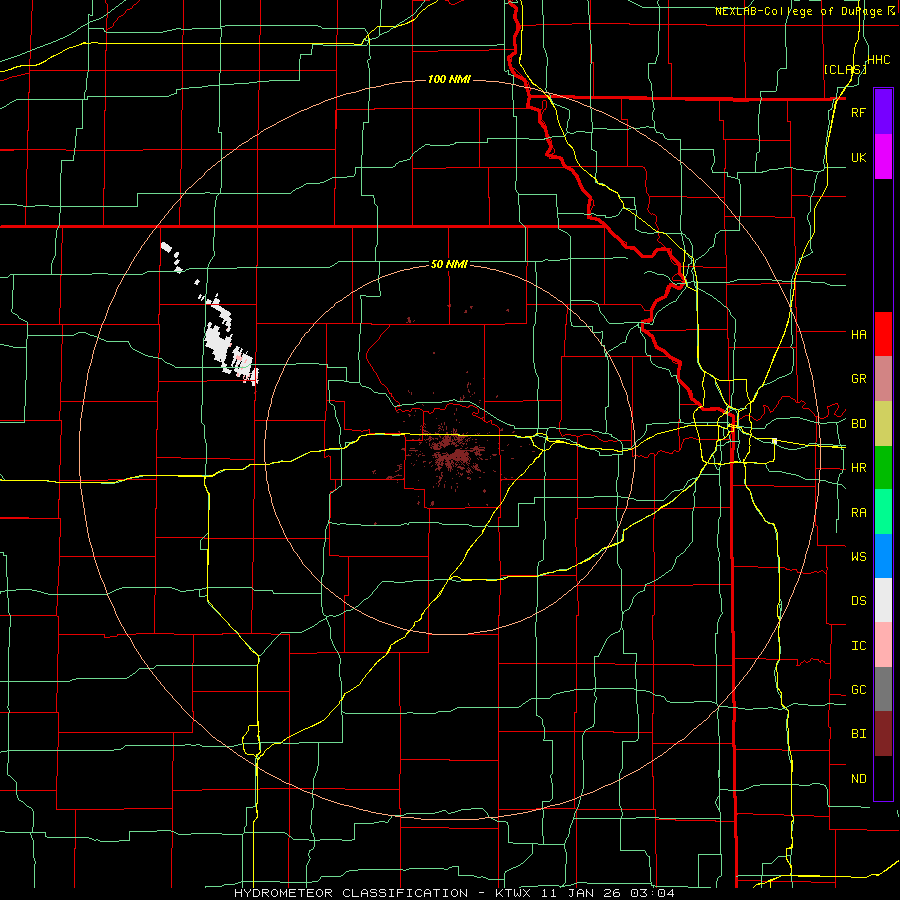Click the "50 NMI" range ring label

[x=449, y=265]
